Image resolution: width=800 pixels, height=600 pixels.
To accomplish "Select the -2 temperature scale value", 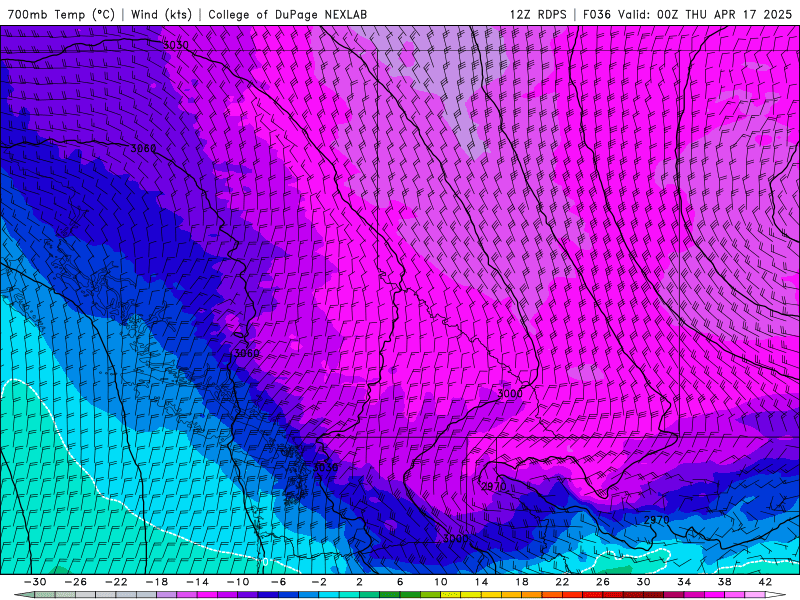I will (x=319, y=582).
